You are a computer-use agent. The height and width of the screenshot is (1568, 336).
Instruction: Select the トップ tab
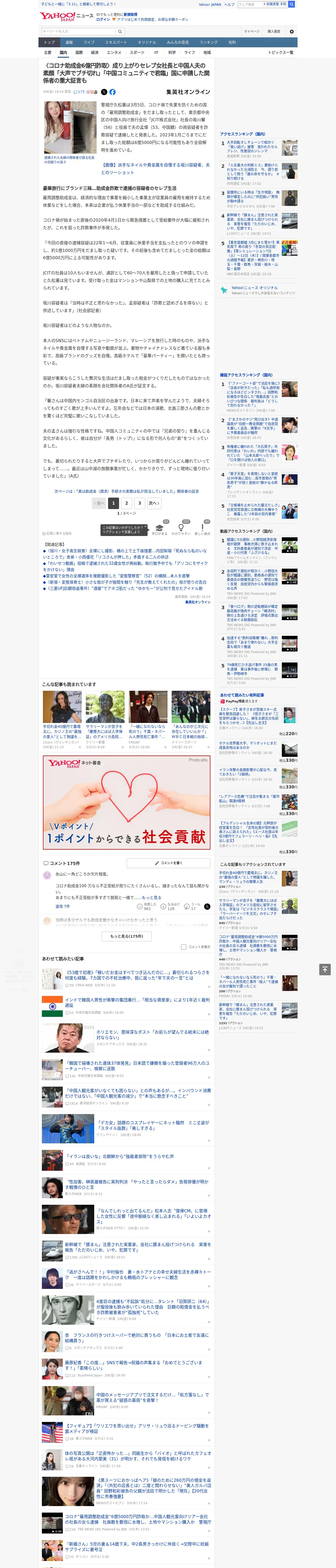(x=49, y=42)
